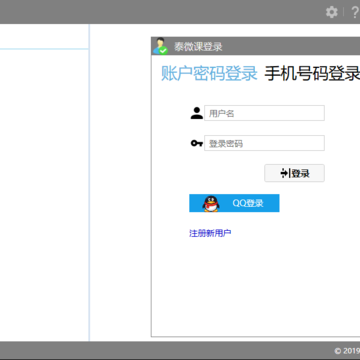The image size is (360, 360).
Task: Focus the 用户名 input field
Action: tap(264, 113)
